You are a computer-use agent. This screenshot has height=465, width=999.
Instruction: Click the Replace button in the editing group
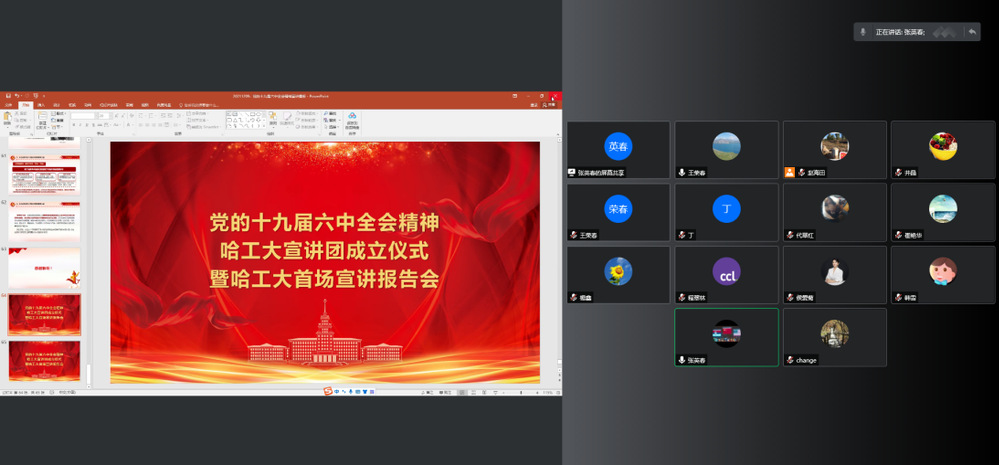click(x=331, y=120)
